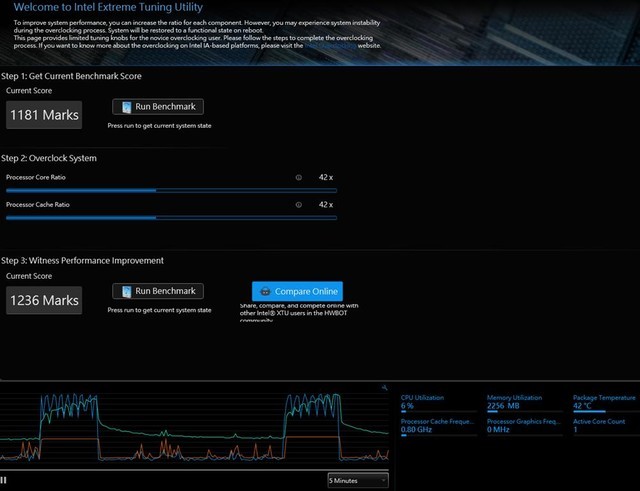
Task: Open graph settings wrench icon
Action: point(385,387)
